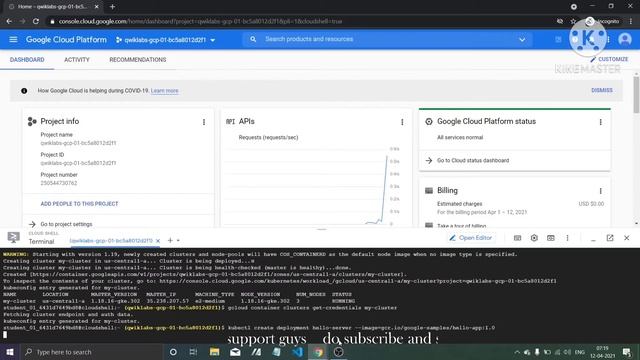Image resolution: width=640 pixels, height=360 pixels.
Task: Click the Google Cloud Platform logo text
Action: (x=66, y=40)
